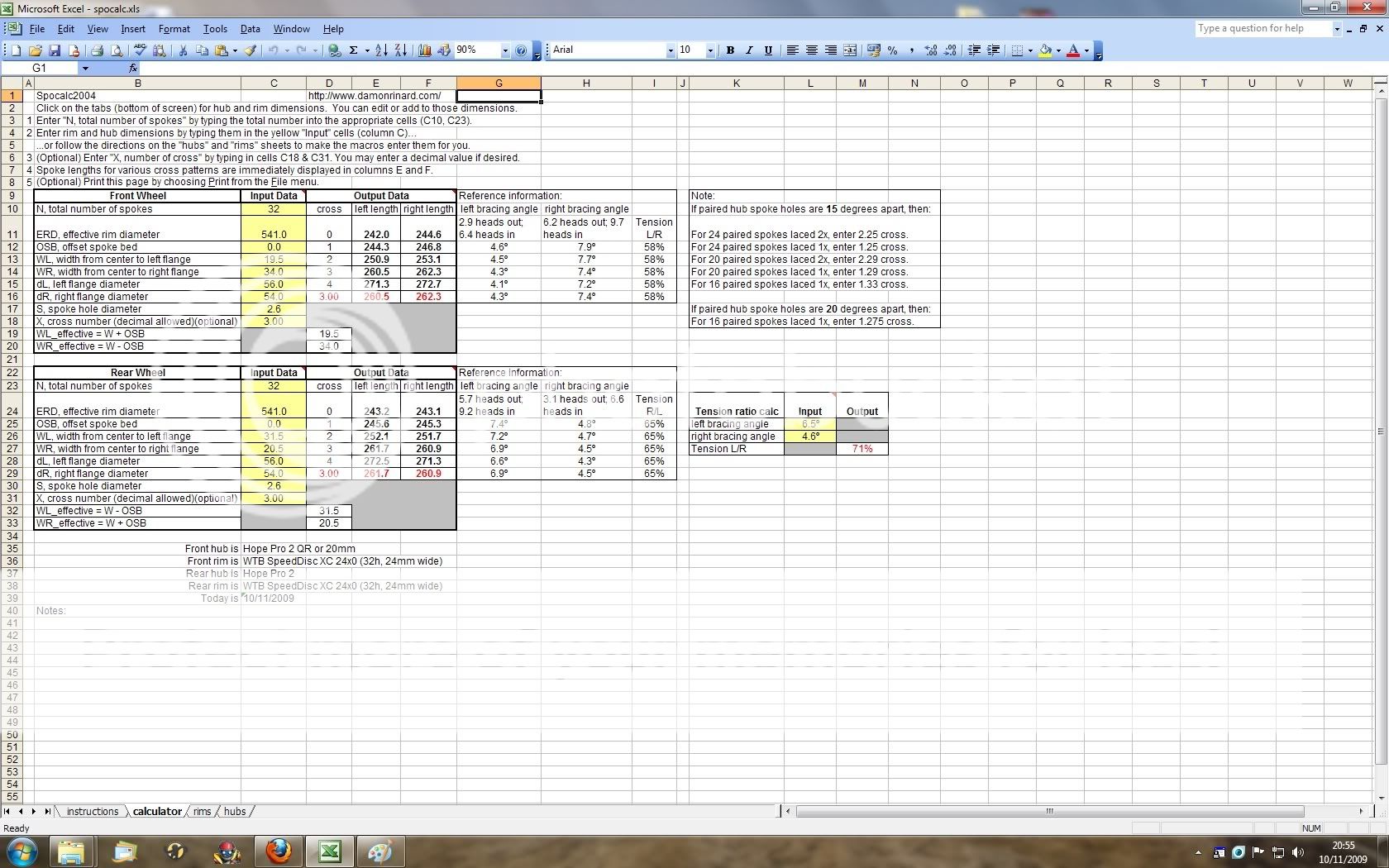1389x868 pixels.
Task: Toggle Underline formatting
Action: coord(768,50)
